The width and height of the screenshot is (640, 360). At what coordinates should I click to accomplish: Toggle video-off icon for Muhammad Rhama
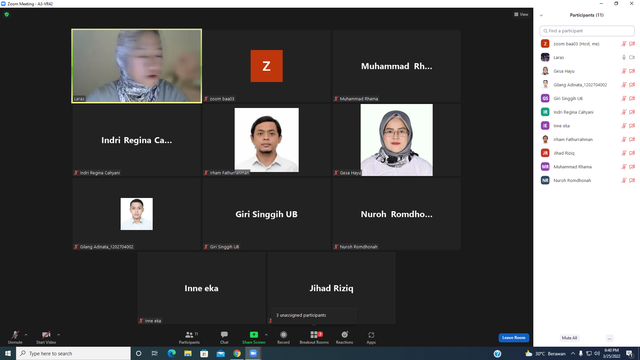click(632, 167)
